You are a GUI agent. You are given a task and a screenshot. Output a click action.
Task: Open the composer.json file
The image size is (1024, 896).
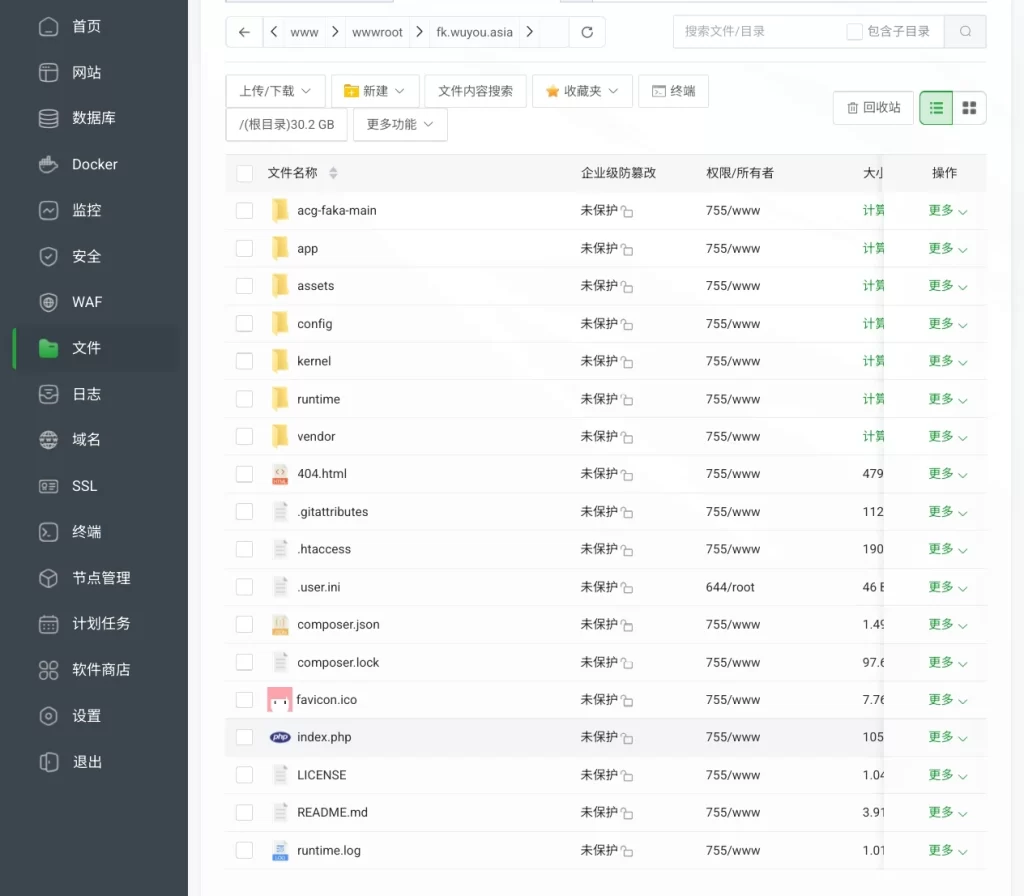tap(337, 624)
